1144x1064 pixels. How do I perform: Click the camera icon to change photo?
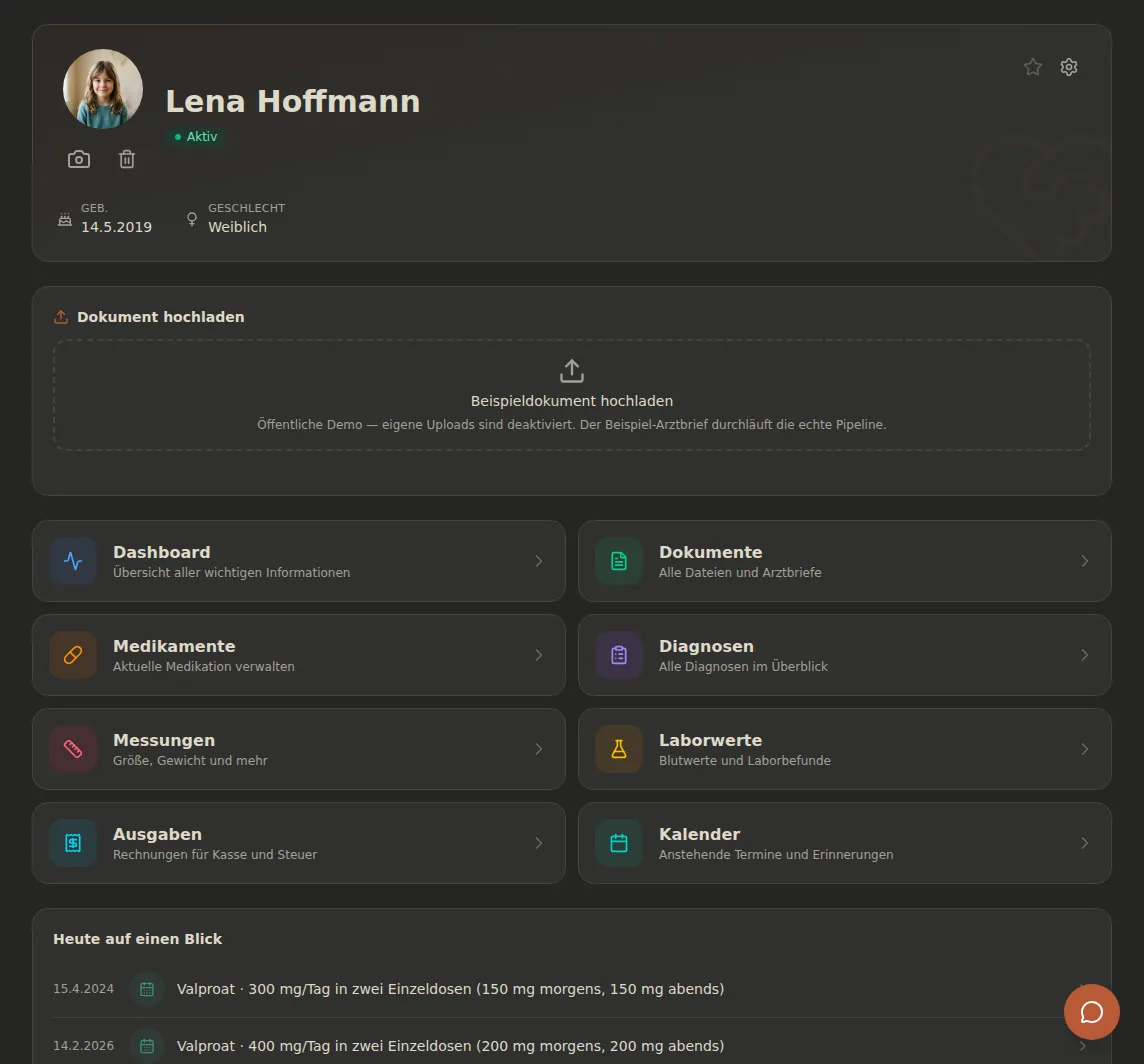coord(79,159)
